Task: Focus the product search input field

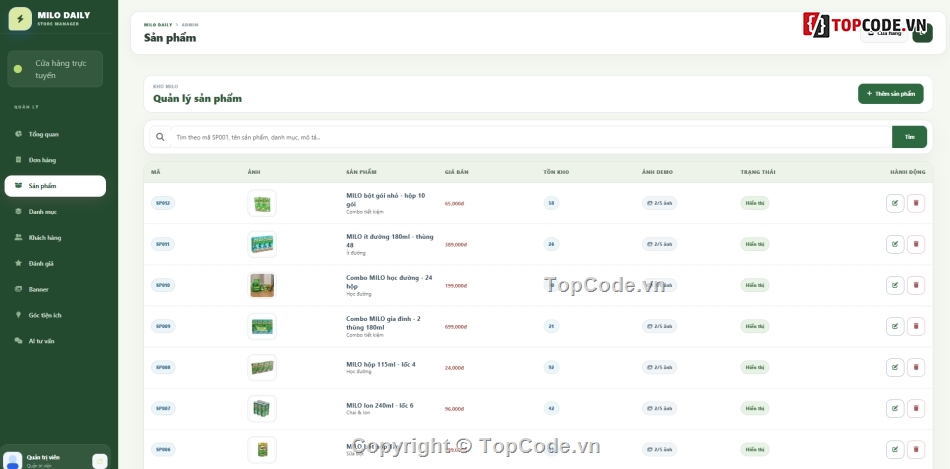Action: point(531,137)
